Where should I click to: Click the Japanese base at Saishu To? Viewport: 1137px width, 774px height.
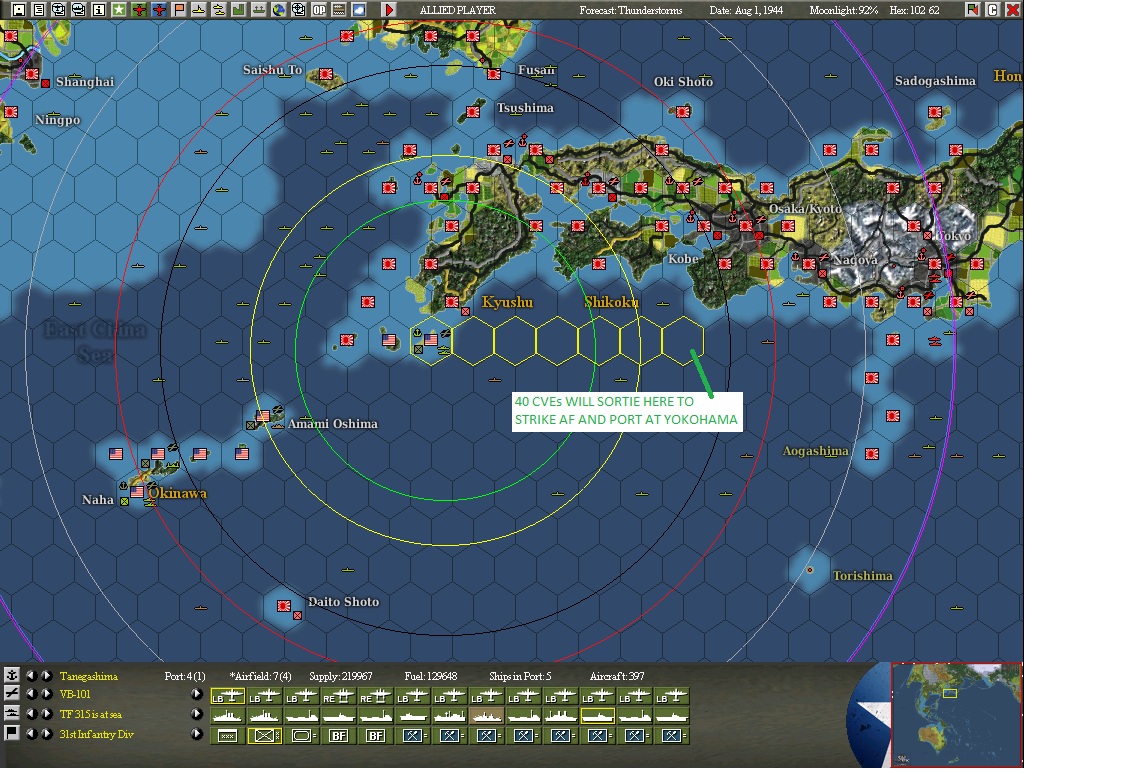click(x=326, y=74)
